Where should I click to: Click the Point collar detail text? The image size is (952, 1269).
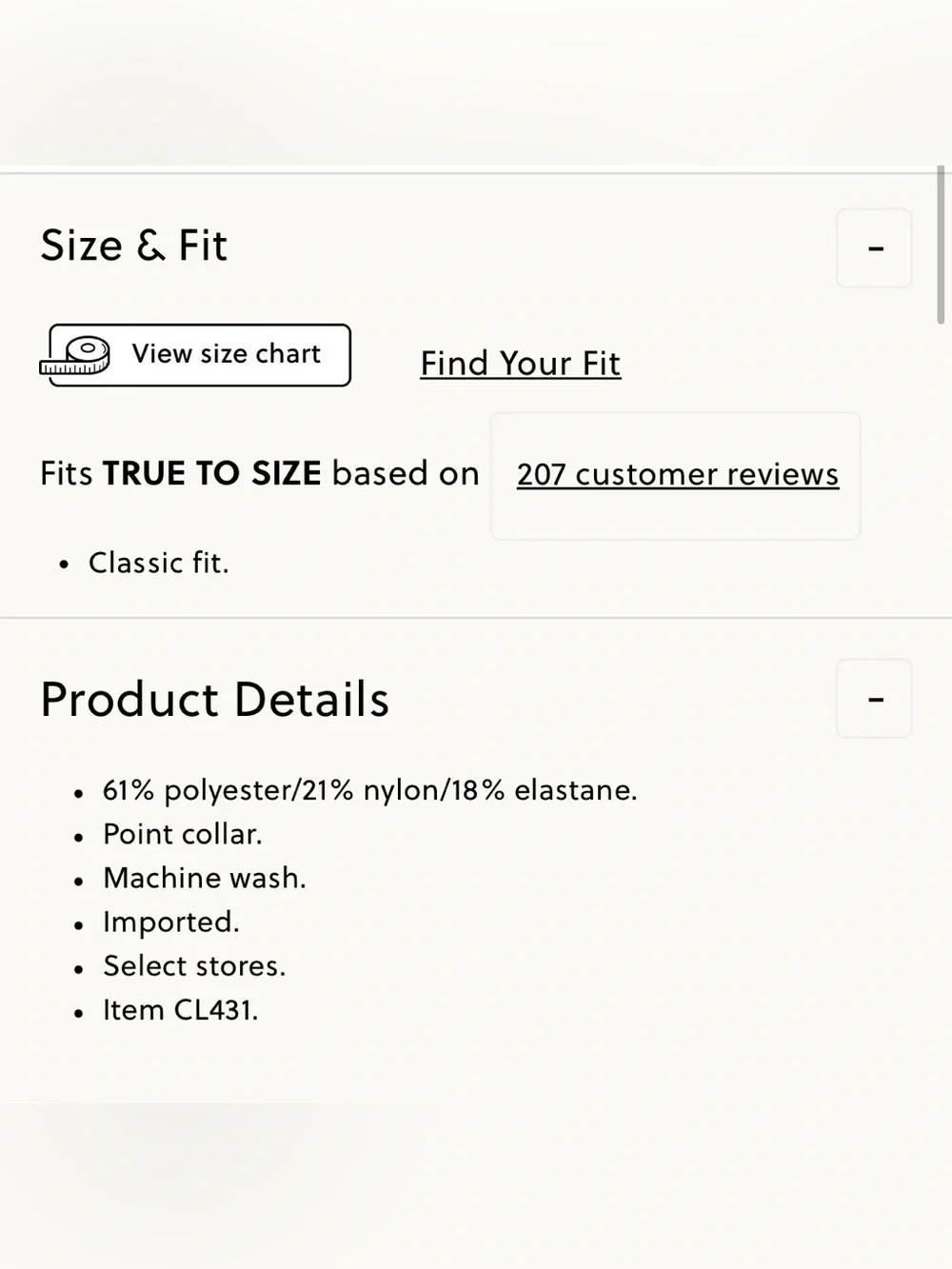tap(183, 834)
